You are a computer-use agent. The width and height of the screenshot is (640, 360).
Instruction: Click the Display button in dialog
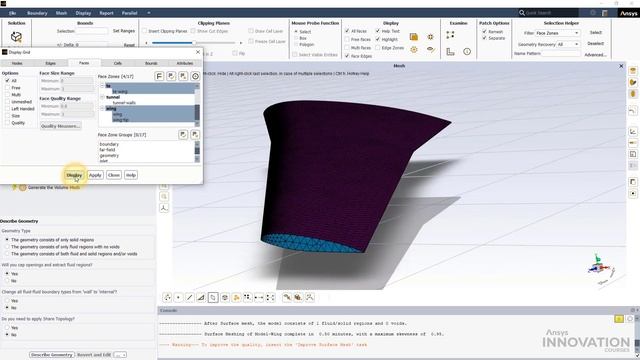point(74,175)
